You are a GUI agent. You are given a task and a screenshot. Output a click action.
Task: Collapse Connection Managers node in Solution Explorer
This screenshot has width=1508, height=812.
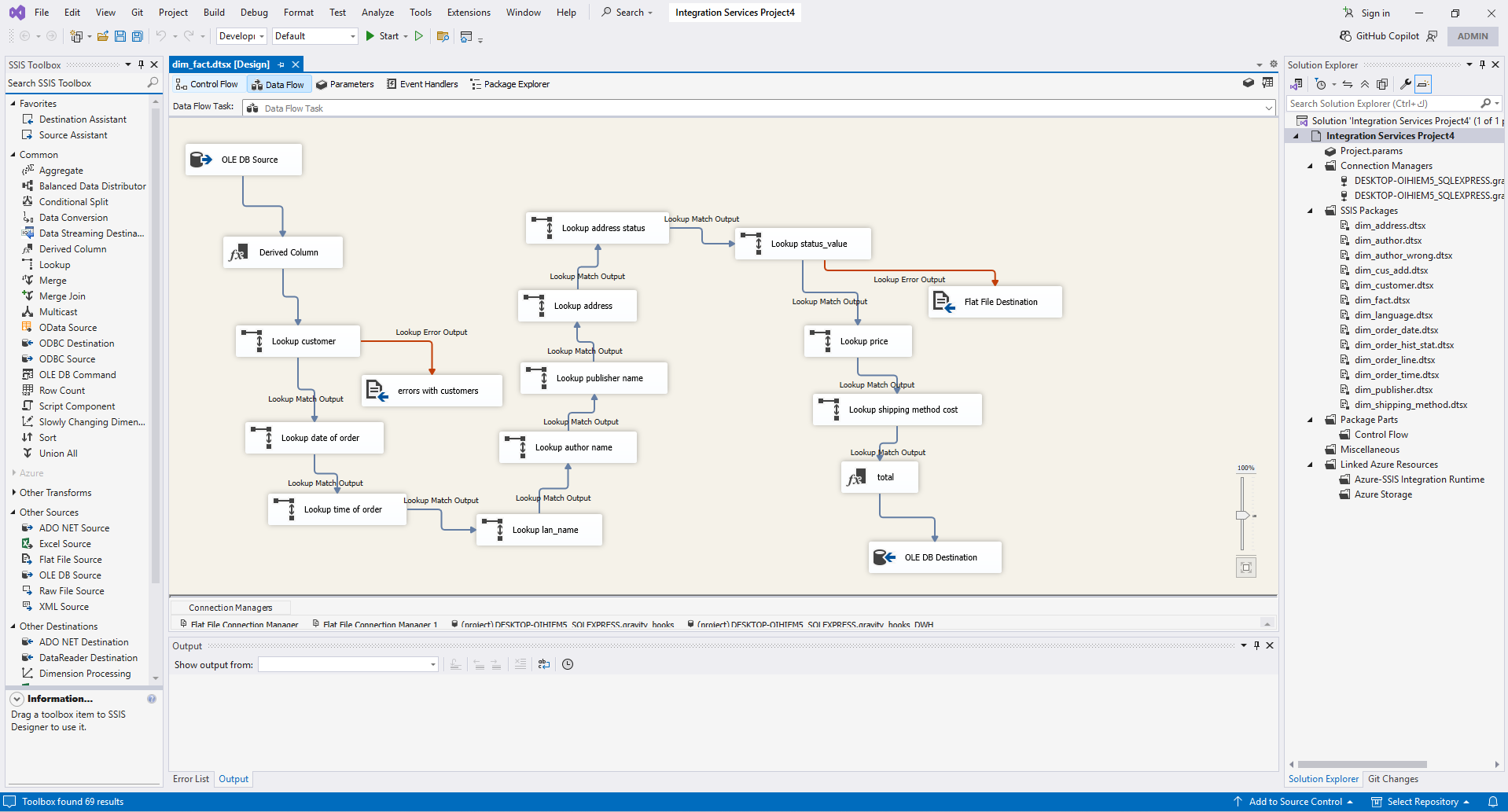coord(1310,166)
